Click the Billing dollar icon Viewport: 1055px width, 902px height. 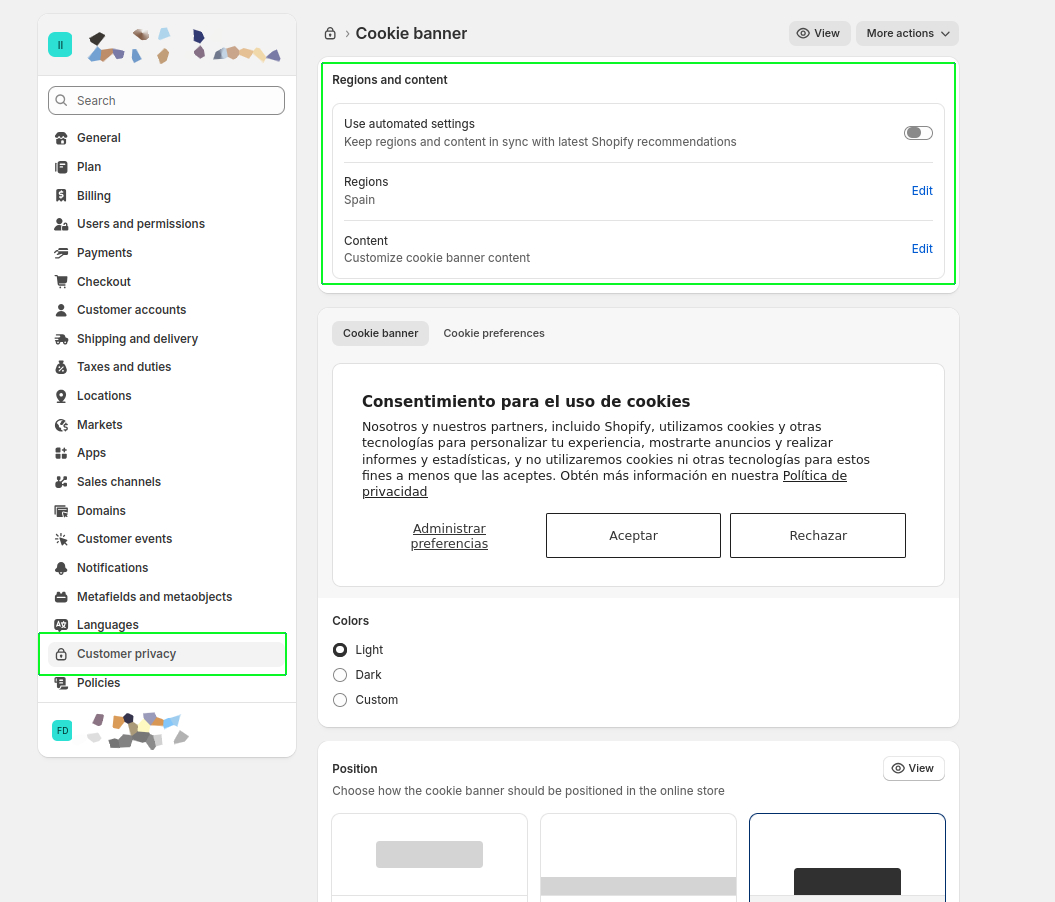pos(61,196)
